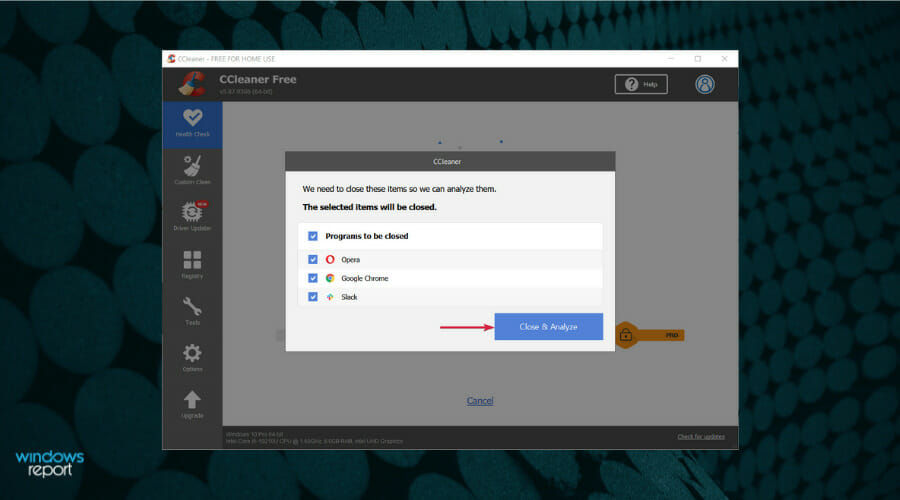Uncheck the Slack checkbox
Image resolution: width=900 pixels, height=500 pixels.
coord(313,297)
